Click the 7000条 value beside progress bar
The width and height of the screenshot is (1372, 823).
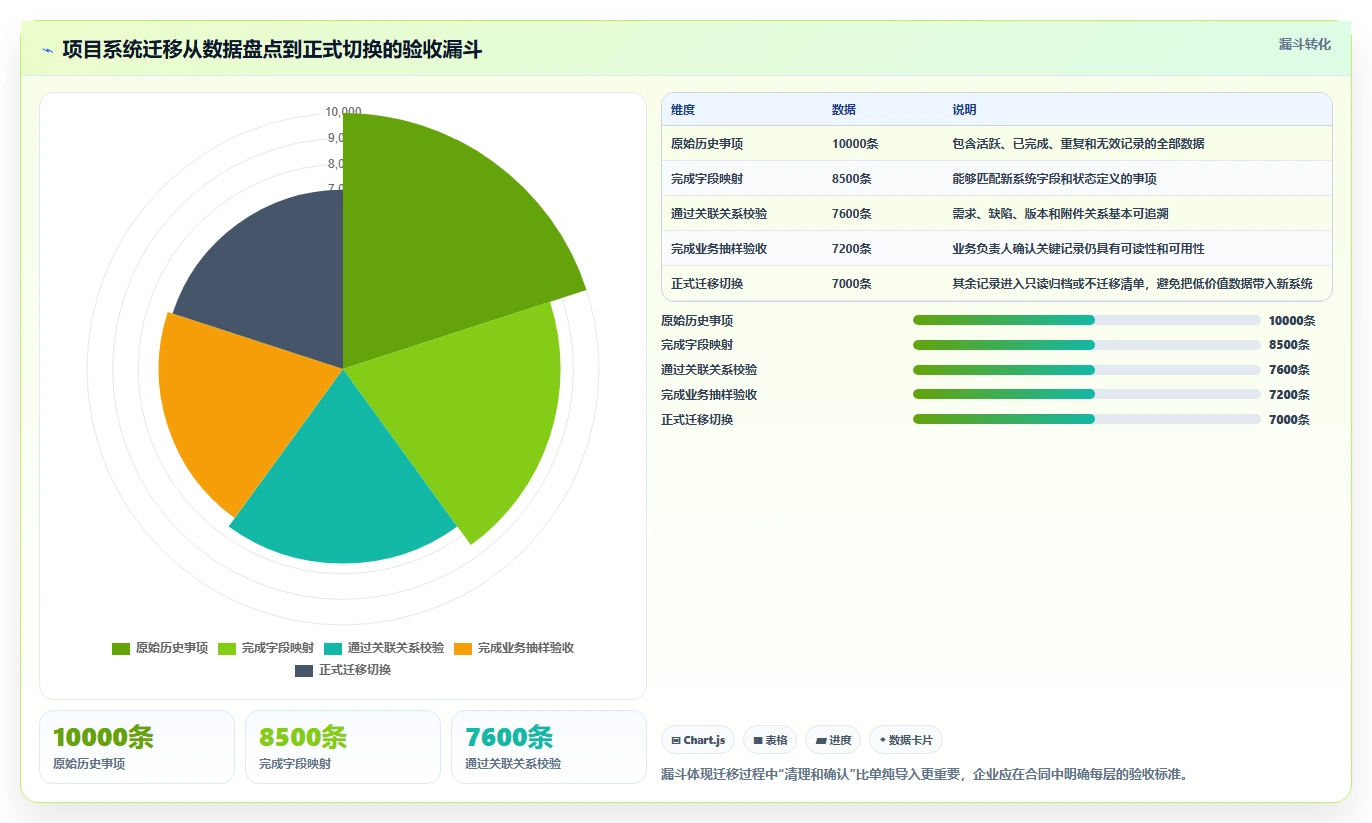click(1289, 420)
